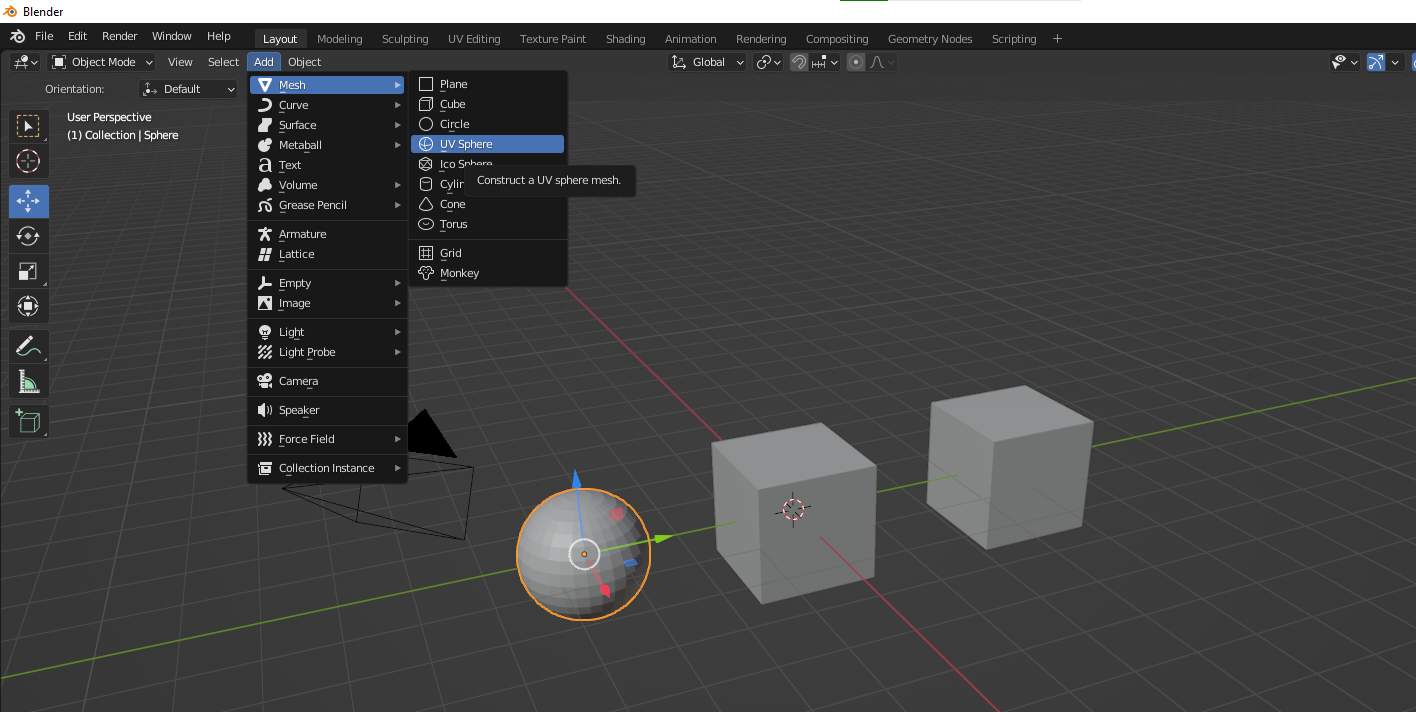Select the Scale tool
Viewport: 1416px width, 712px height.
tap(28, 271)
